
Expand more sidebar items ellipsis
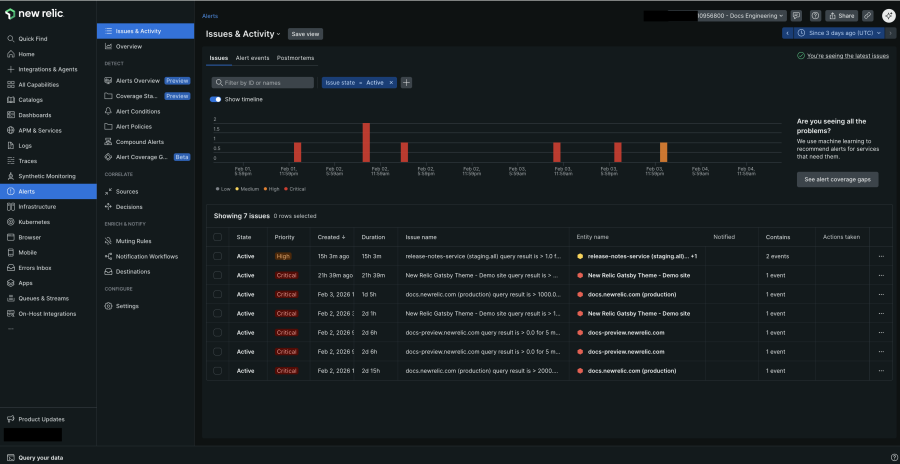click(10, 329)
